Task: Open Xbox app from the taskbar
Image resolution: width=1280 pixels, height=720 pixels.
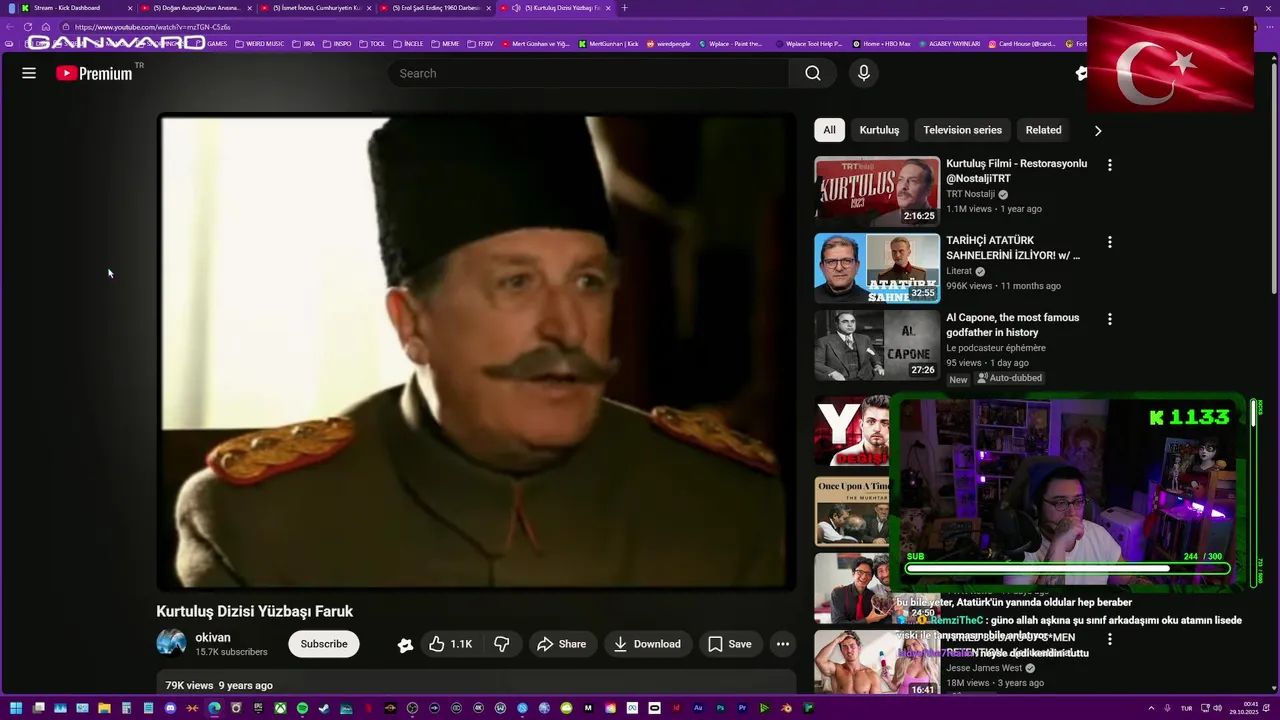Action: coord(280,708)
